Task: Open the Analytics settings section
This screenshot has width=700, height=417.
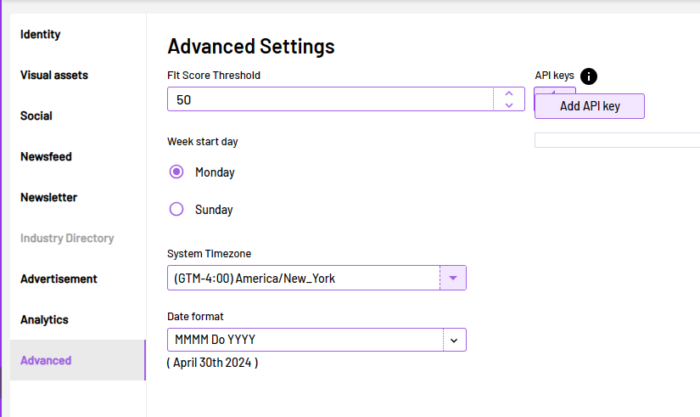Action: click(44, 320)
